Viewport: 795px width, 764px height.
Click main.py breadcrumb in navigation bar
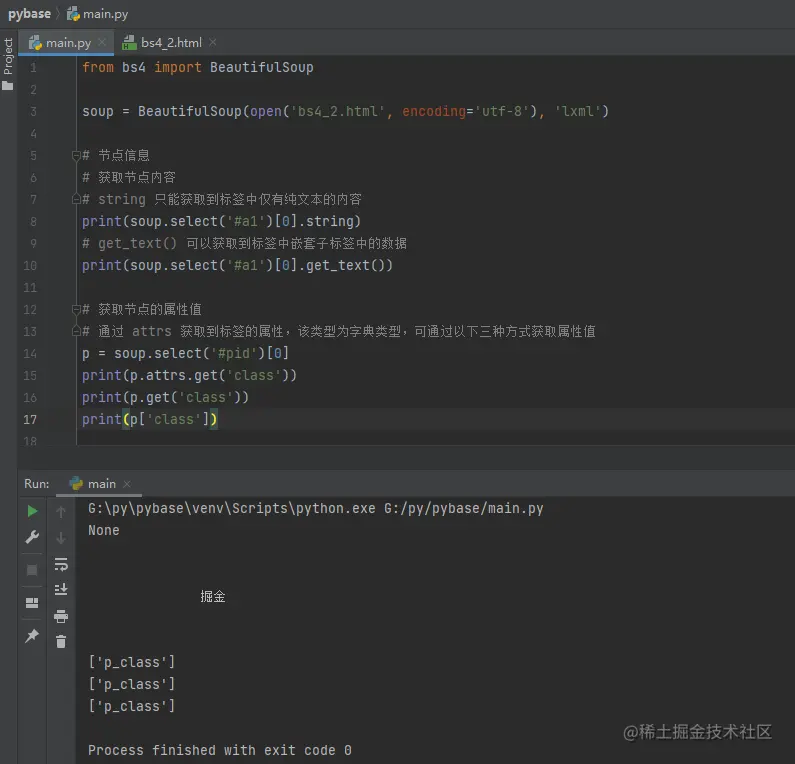[x=98, y=14]
